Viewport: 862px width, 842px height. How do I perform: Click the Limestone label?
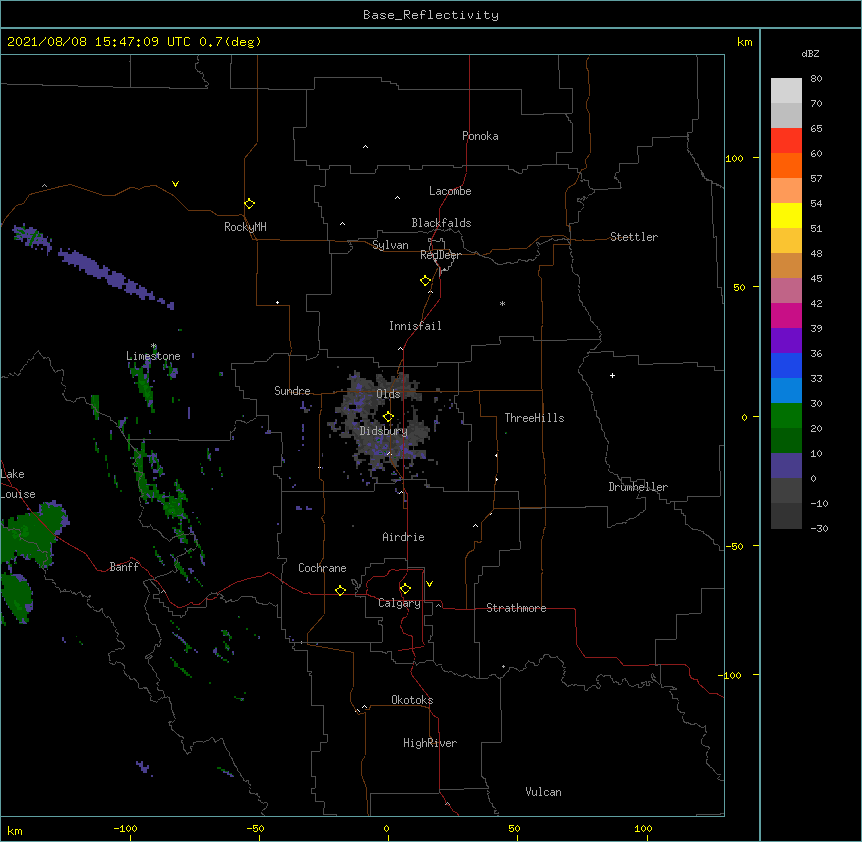(153, 356)
